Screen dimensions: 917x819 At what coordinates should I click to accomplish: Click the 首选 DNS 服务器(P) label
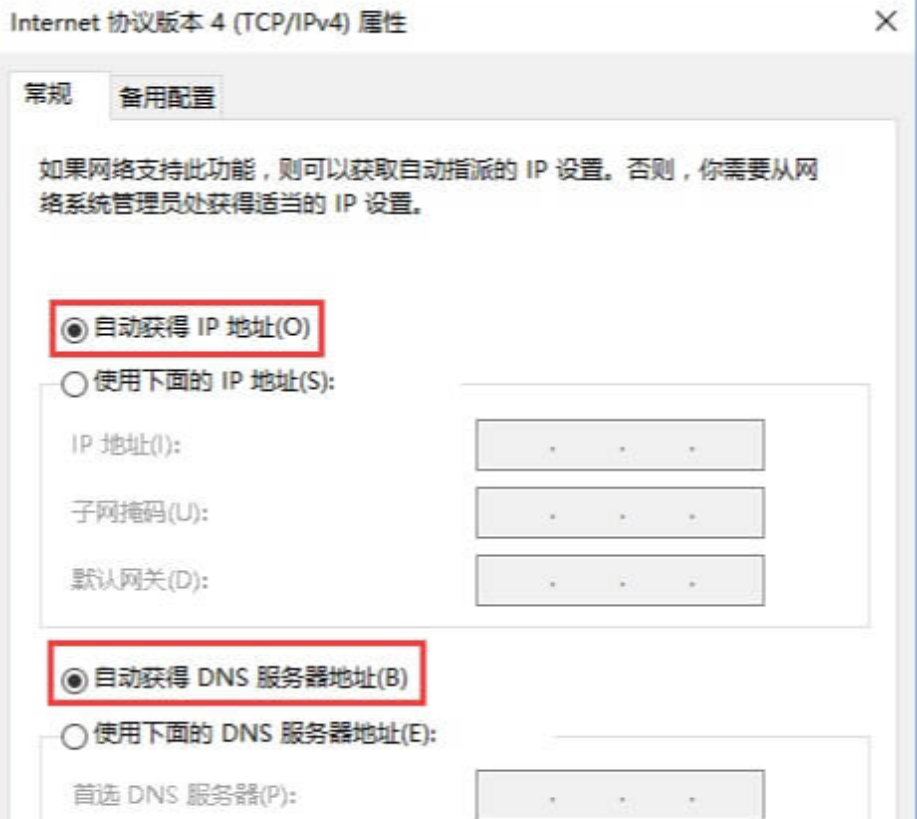[184, 795]
